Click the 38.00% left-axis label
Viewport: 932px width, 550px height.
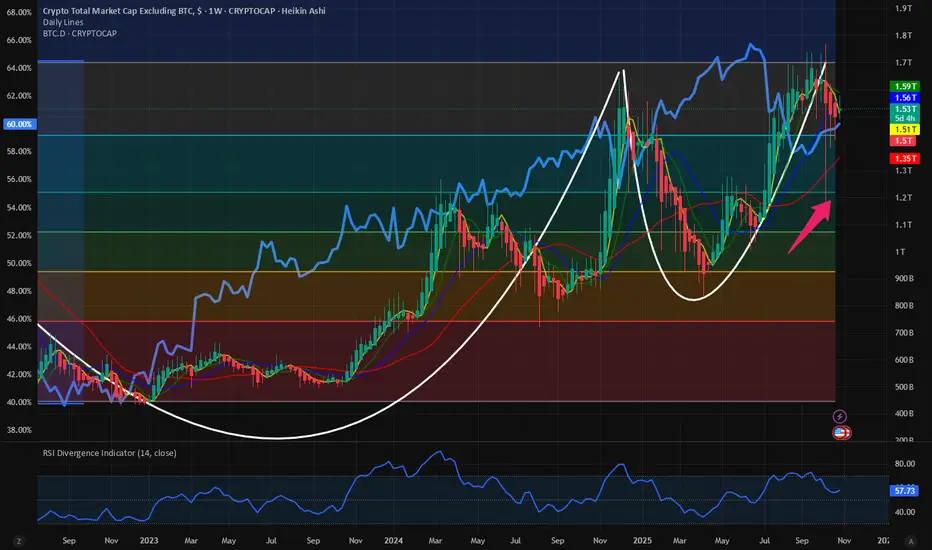click(x=19, y=430)
